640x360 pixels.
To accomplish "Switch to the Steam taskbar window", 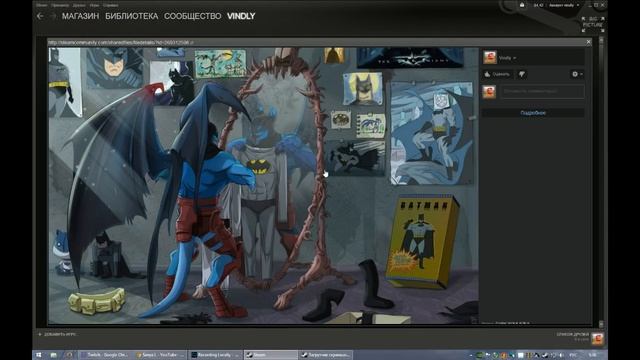I will coord(270,355).
